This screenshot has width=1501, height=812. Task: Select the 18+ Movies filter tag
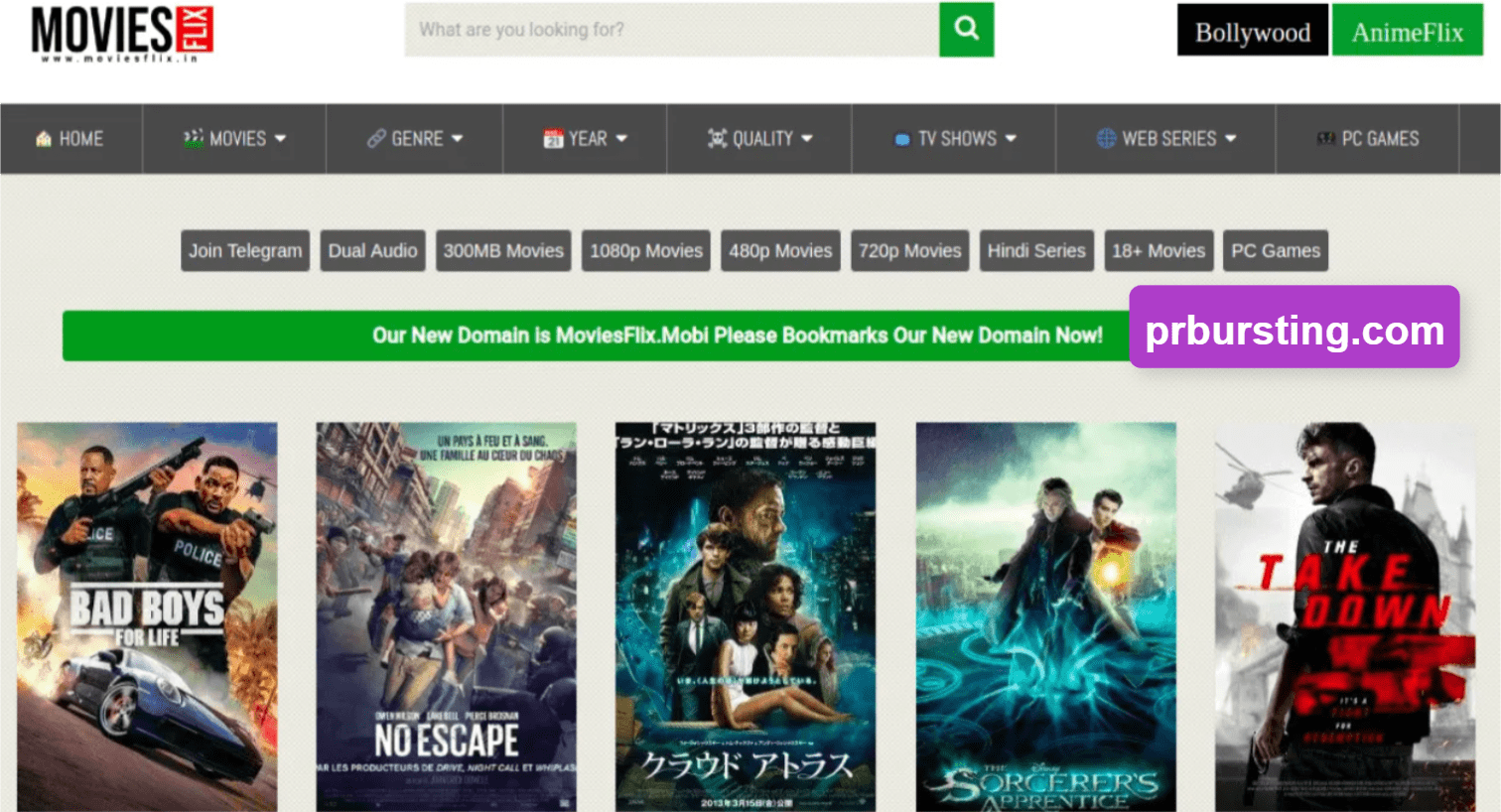pyautogui.click(x=1159, y=250)
